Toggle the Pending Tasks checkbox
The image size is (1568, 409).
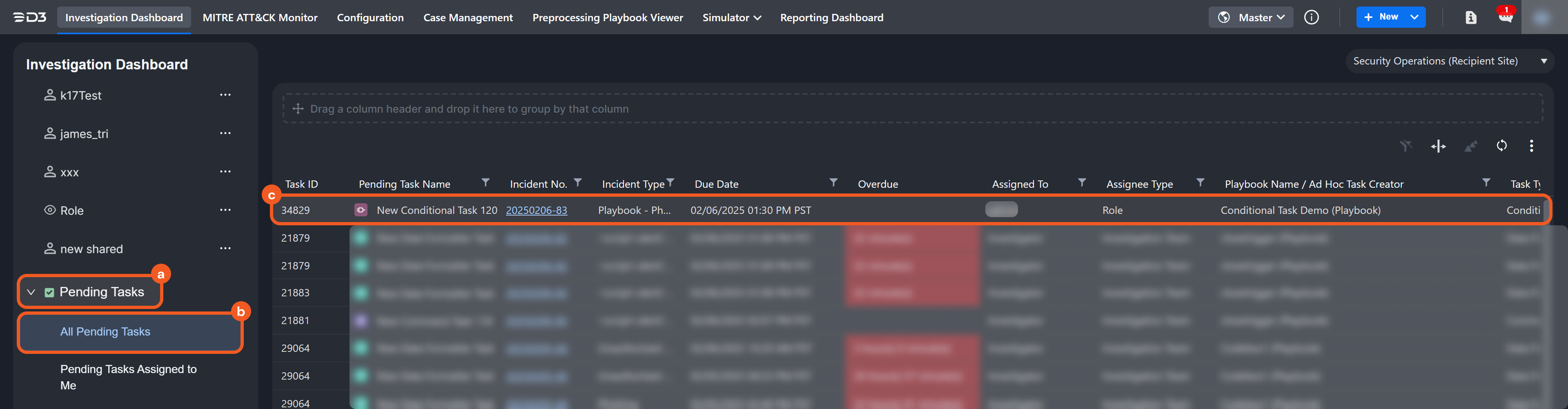49,293
